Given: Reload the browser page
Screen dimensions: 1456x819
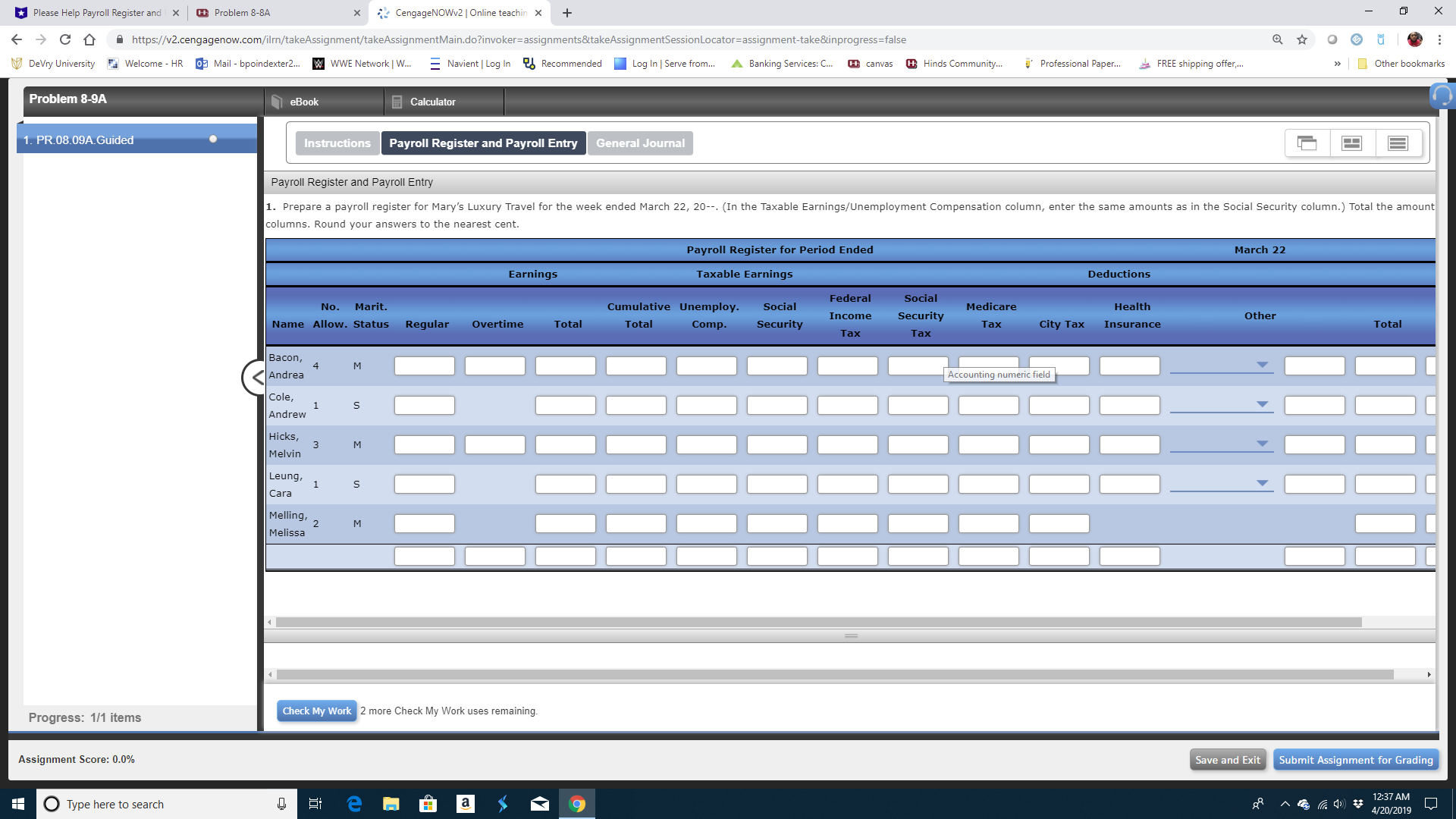Looking at the screenshot, I should pos(65,39).
